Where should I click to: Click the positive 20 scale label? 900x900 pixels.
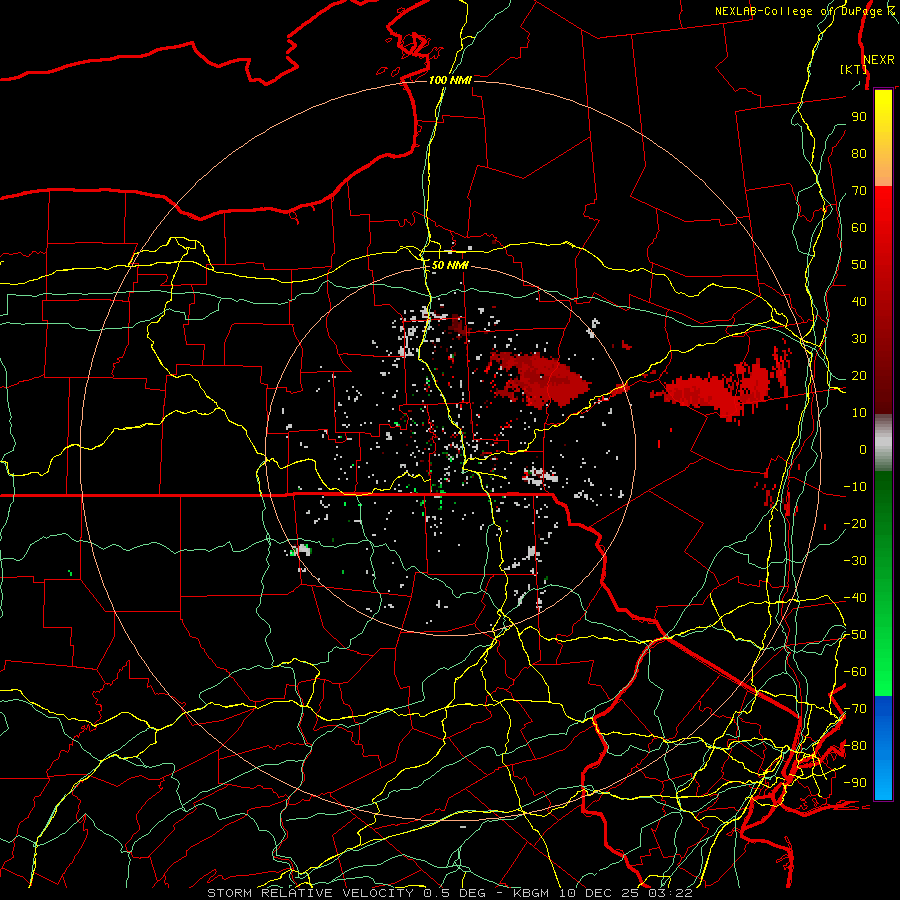pyautogui.click(x=859, y=375)
